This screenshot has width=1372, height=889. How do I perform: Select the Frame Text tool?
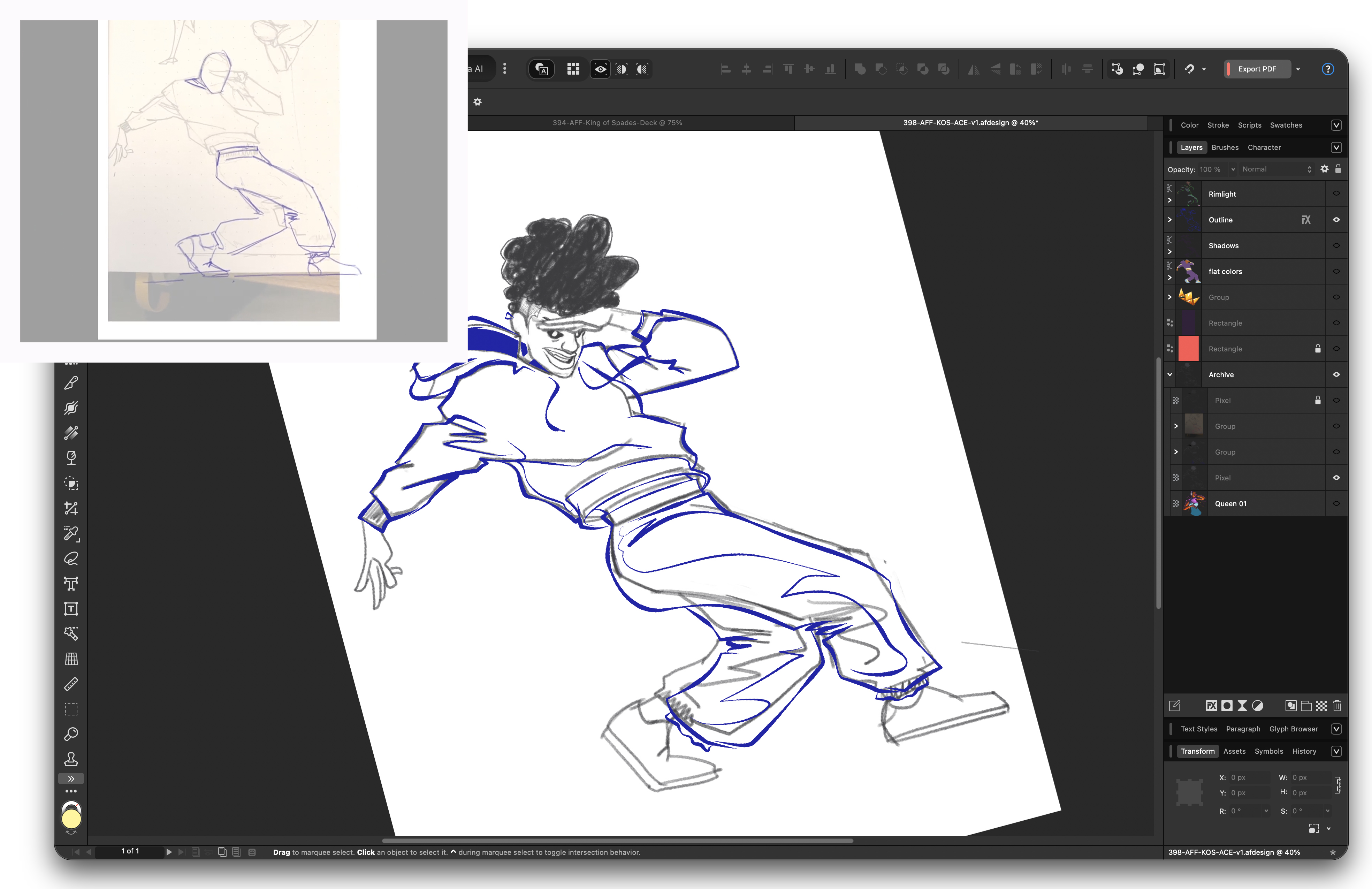coord(71,609)
